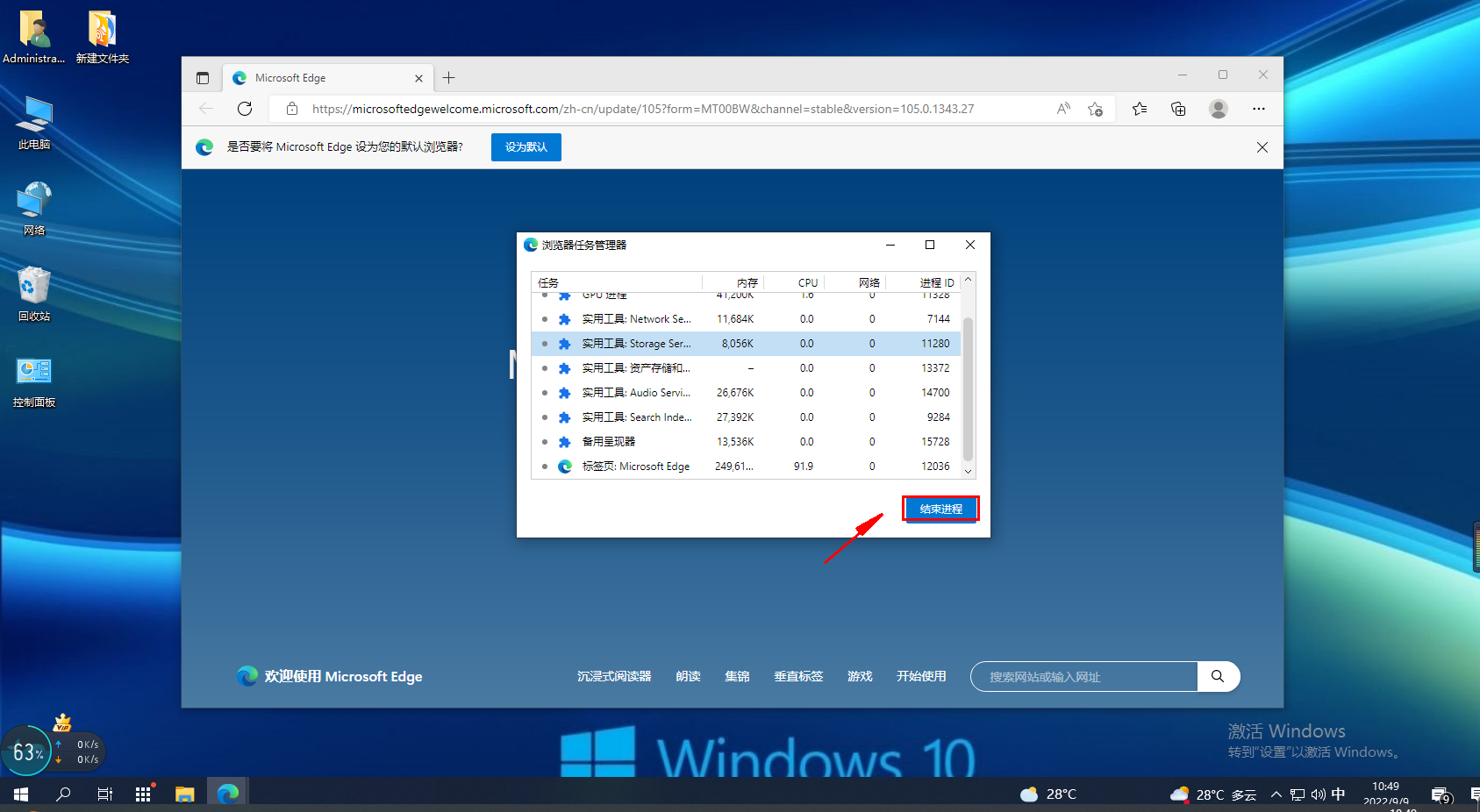Click the Edge icon on taskbar
Screen dimensions: 1480x812
pos(228,794)
